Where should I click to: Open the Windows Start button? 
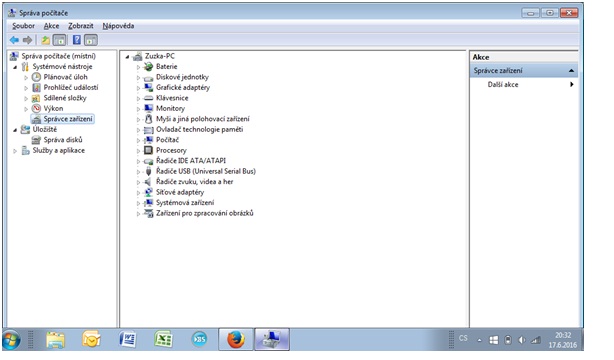click(12, 340)
